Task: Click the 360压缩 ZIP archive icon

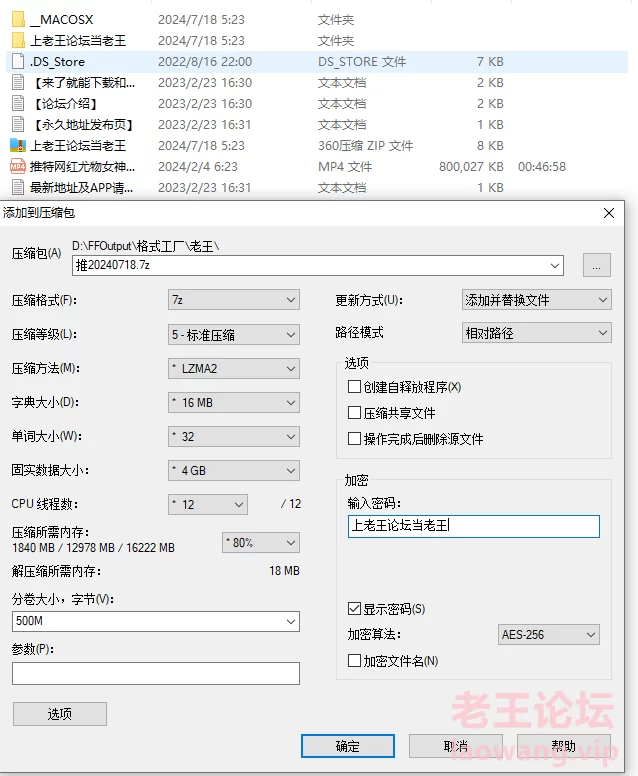Action: 18,146
